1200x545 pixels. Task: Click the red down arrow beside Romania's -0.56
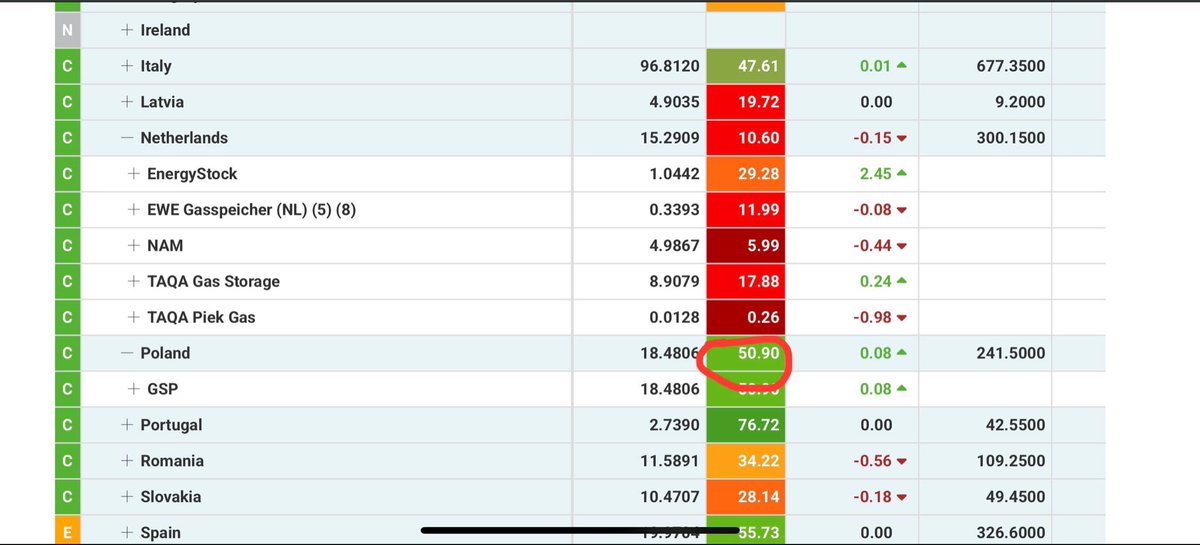902,461
